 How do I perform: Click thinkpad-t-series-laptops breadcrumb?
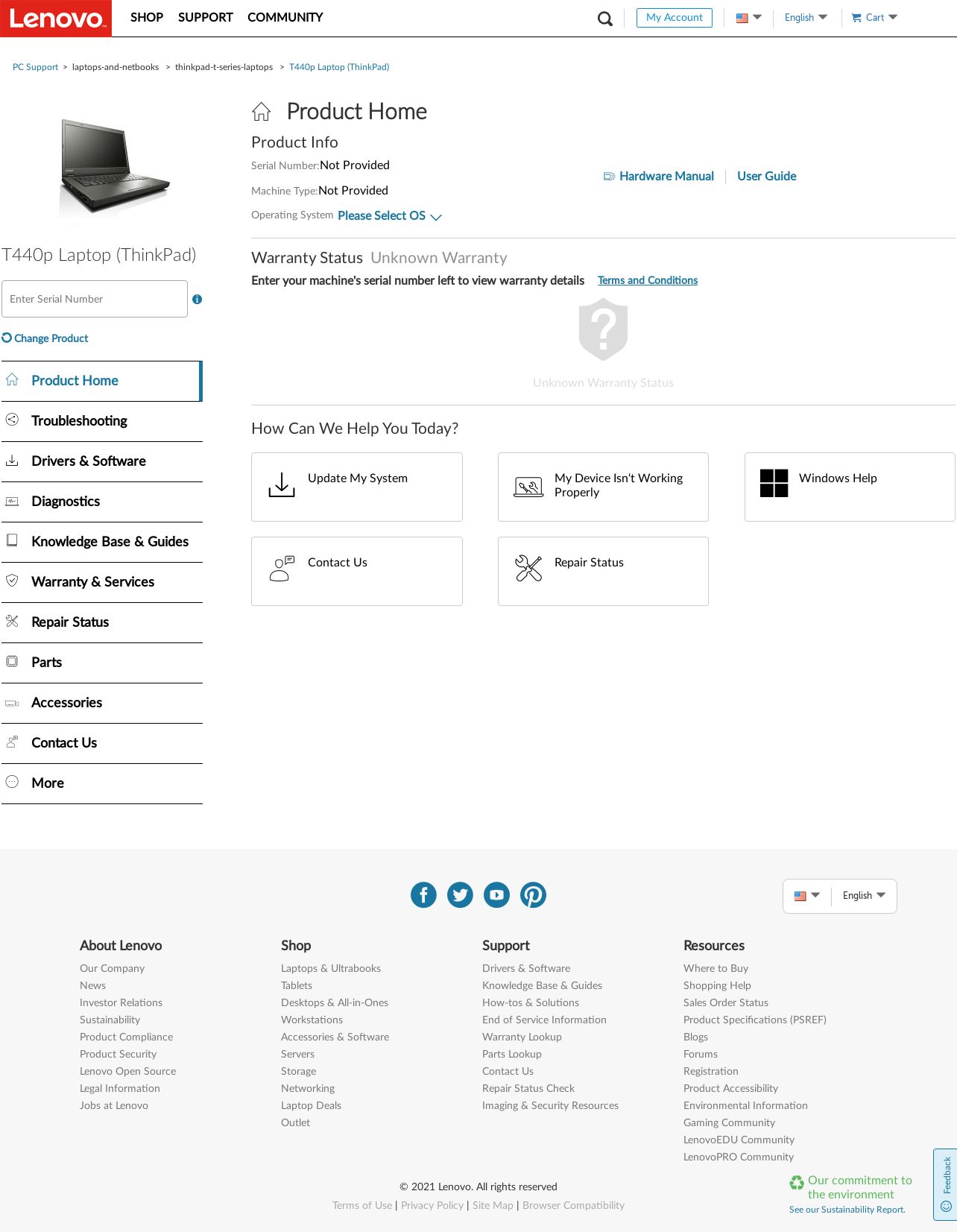[224, 67]
